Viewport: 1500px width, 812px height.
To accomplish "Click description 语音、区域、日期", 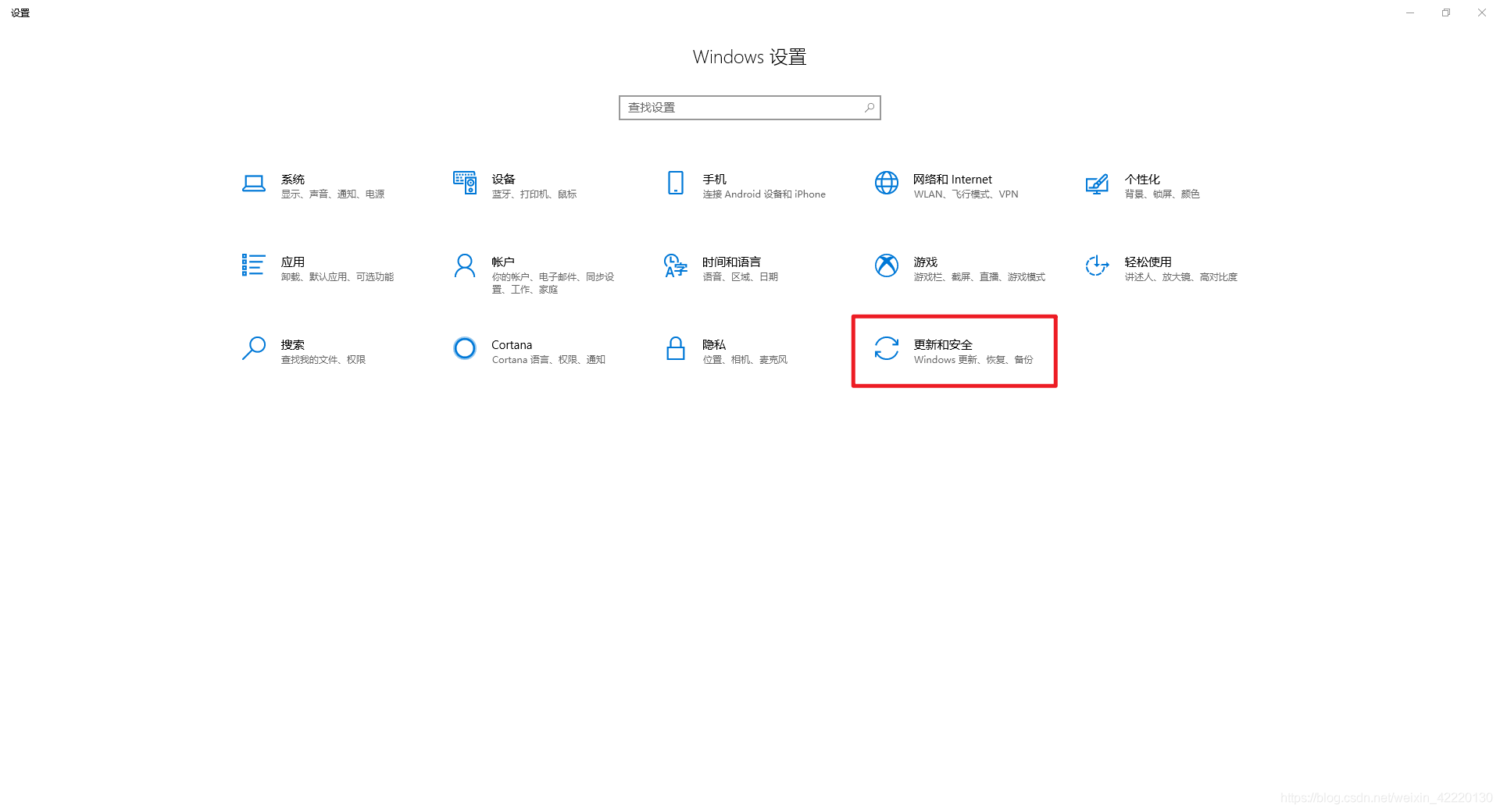I will [741, 277].
